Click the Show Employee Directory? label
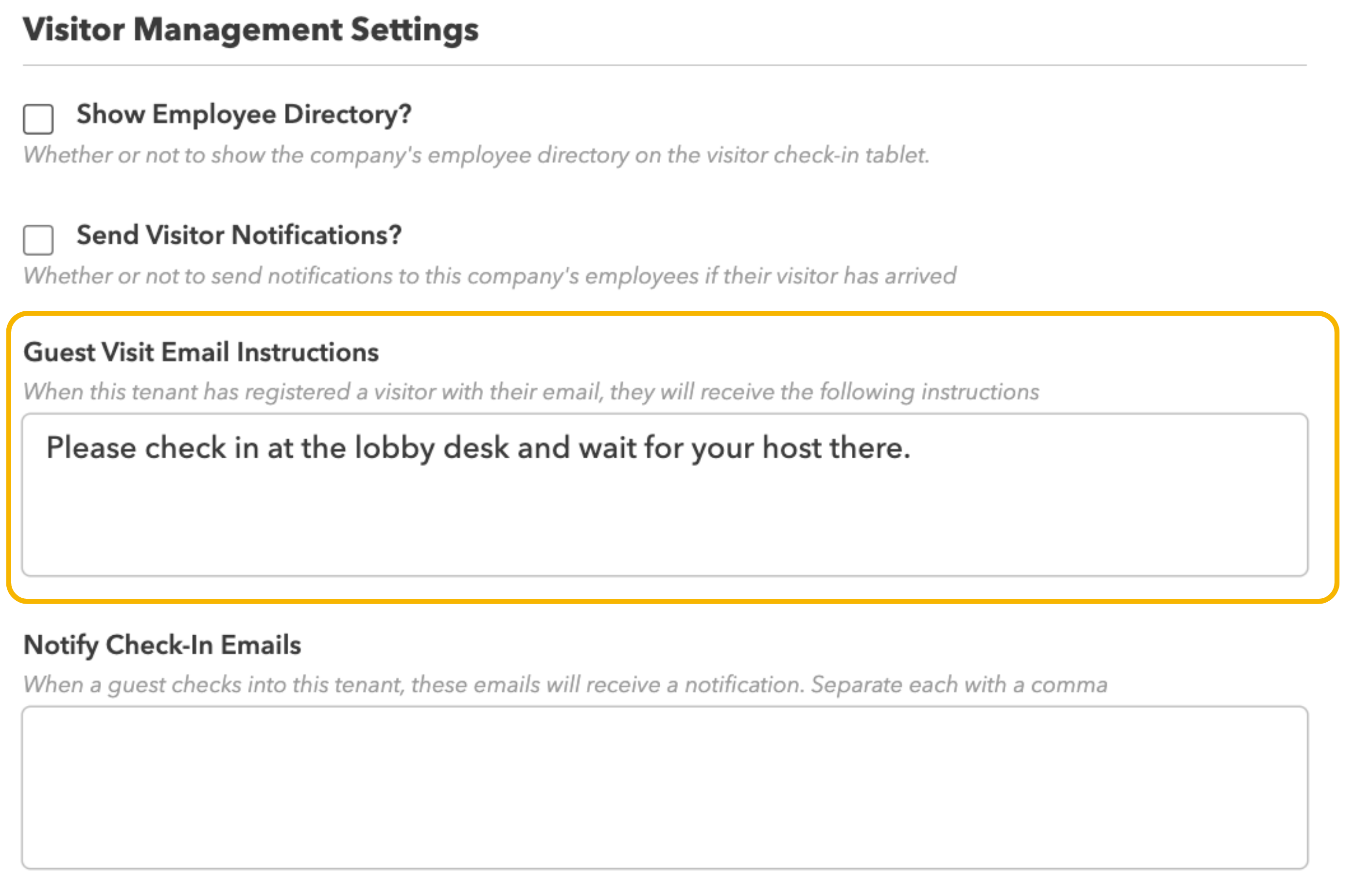This screenshot has width=1372, height=878. tap(244, 115)
